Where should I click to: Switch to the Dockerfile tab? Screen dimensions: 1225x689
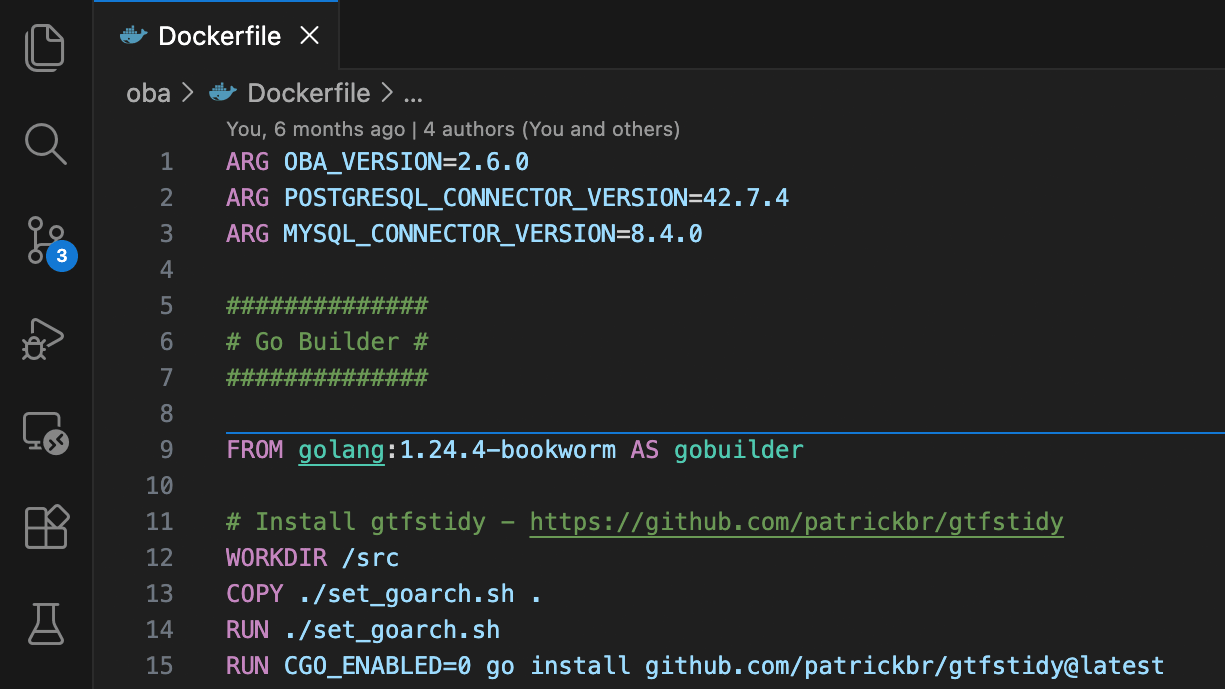219,35
